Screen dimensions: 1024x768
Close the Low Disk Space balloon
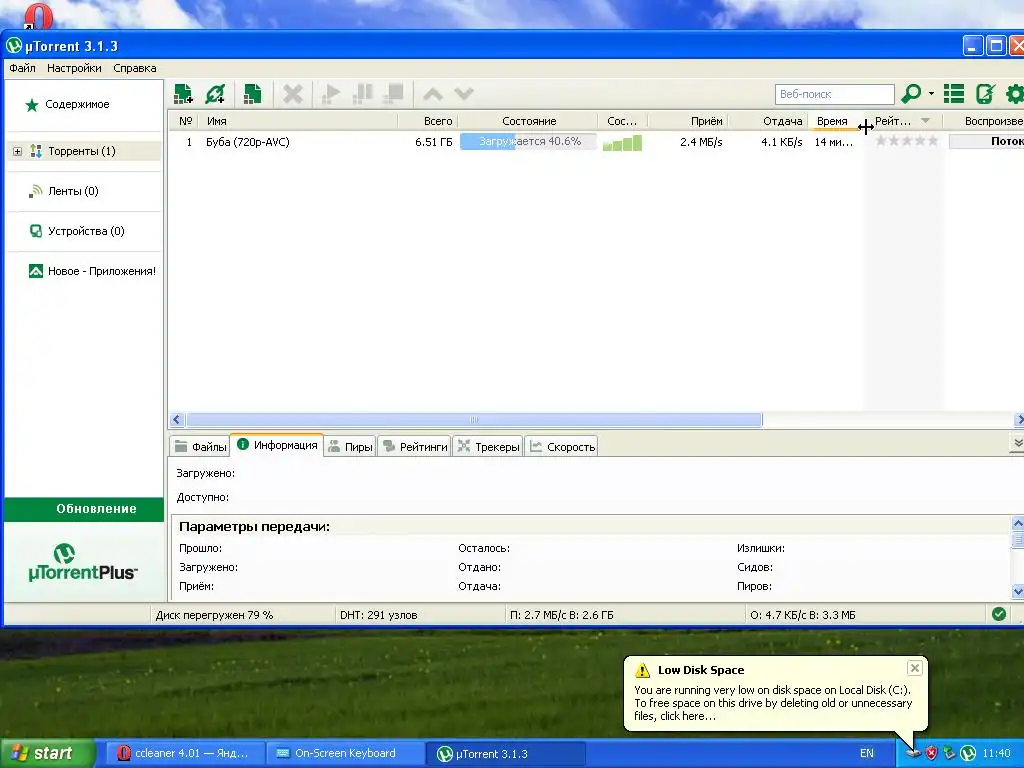tap(914, 668)
